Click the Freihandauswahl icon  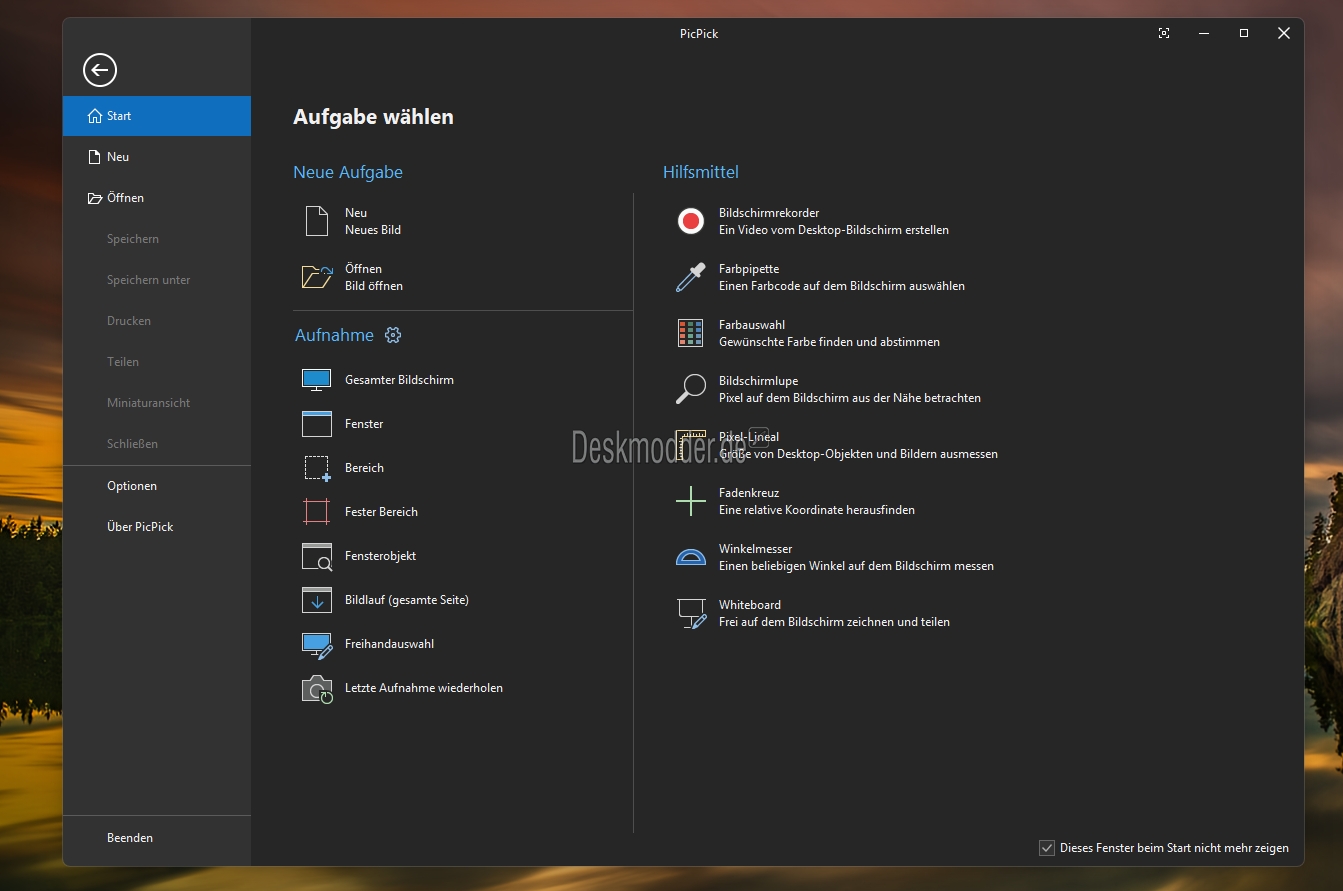pos(317,645)
